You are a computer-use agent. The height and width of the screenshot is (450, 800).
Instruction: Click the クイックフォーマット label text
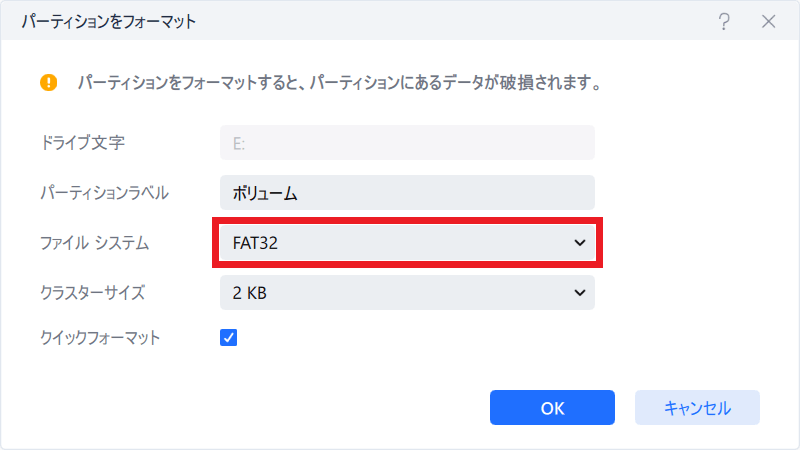(99, 338)
